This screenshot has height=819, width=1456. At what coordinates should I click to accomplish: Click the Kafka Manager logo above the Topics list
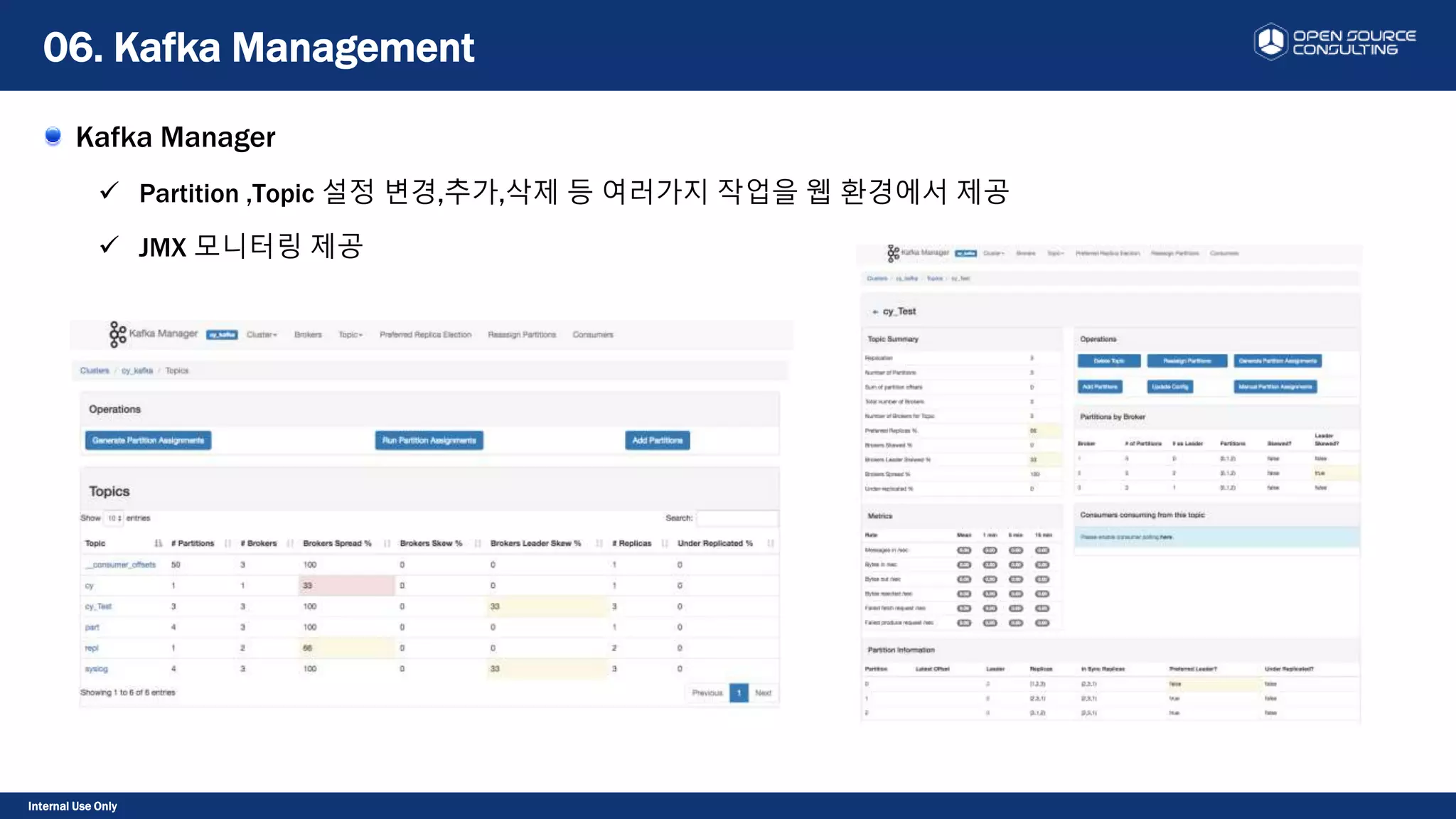pyautogui.click(x=117, y=333)
